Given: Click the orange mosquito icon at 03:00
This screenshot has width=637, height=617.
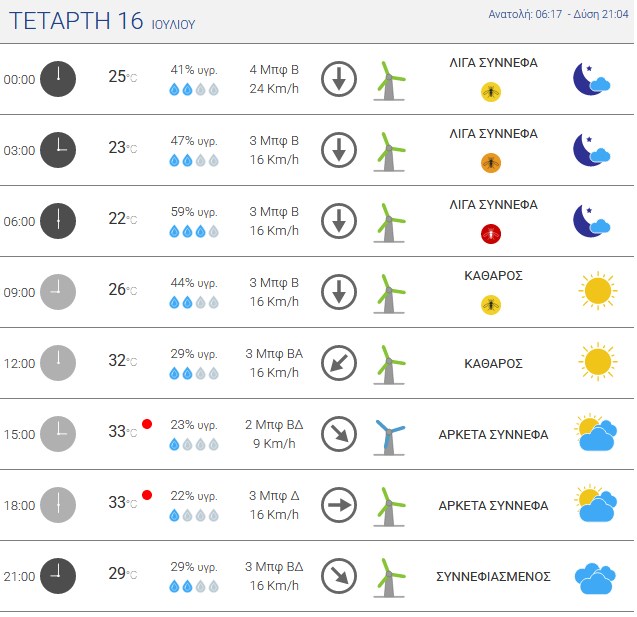Looking at the screenshot, I should (491, 163).
